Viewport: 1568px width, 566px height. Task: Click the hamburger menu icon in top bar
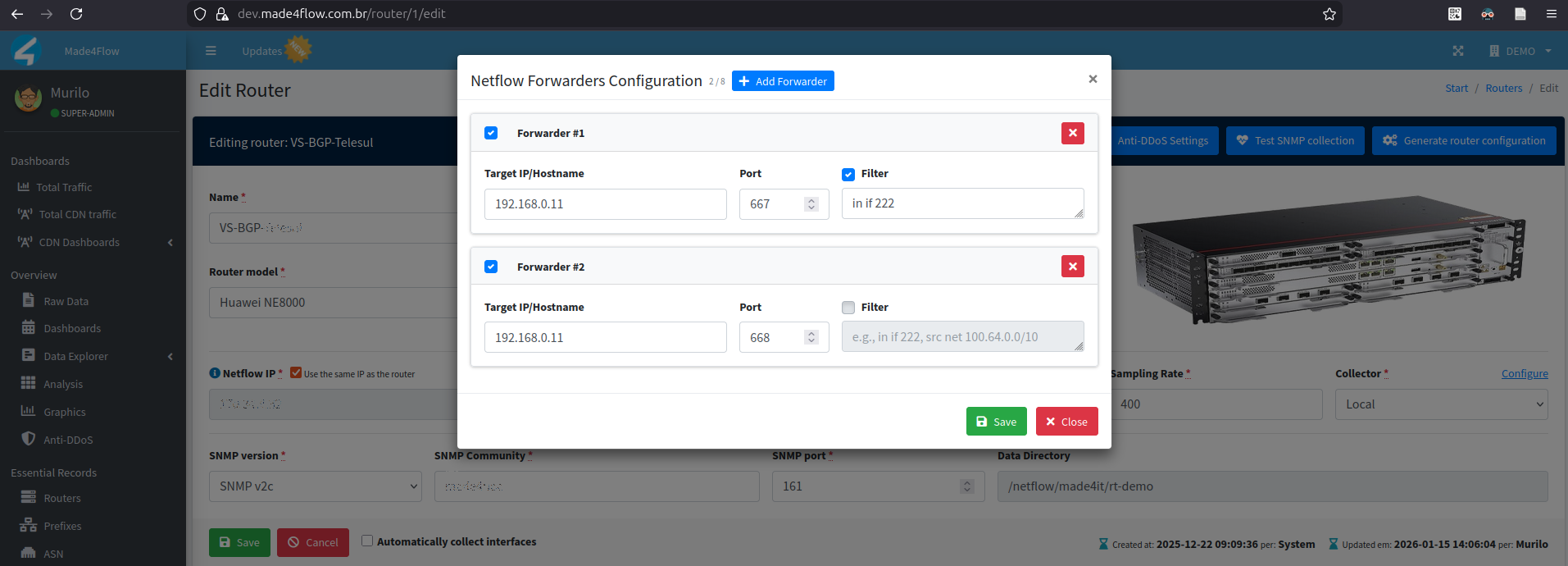point(211,51)
